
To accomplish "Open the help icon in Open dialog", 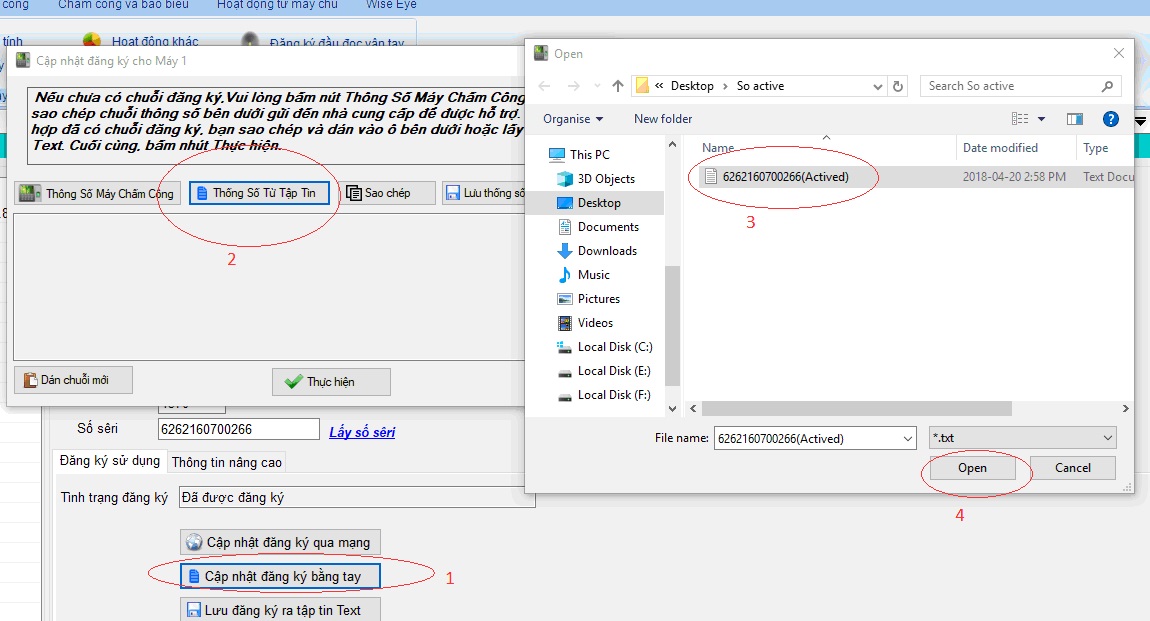I will pos(1110,119).
